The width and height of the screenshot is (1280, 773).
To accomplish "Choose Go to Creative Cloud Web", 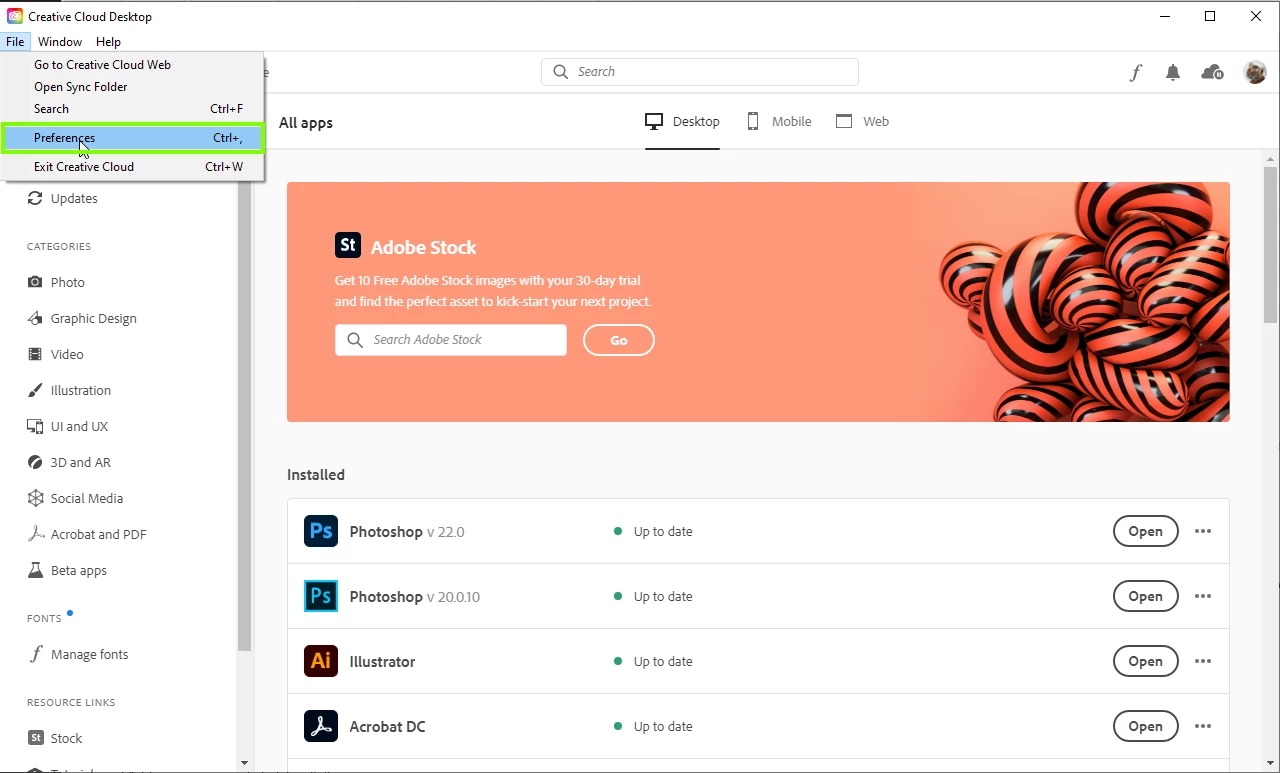I will [x=132, y=65].
